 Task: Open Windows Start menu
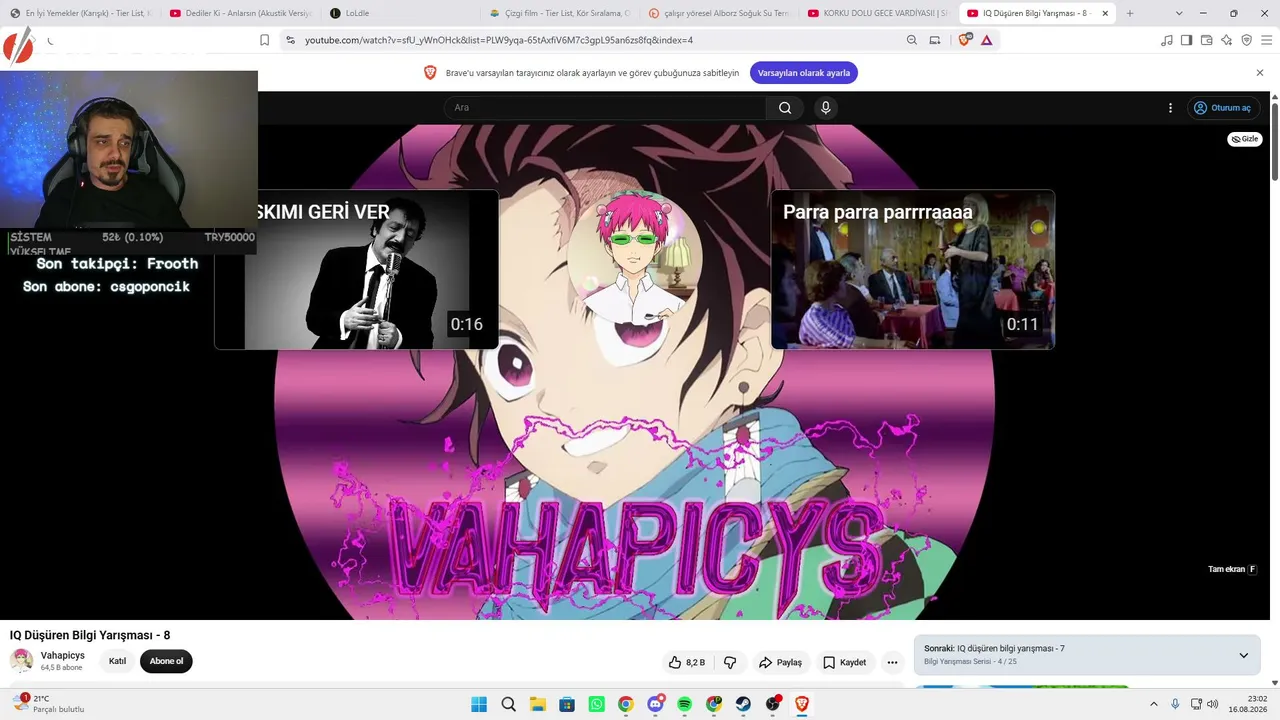(x=479, y=704)
